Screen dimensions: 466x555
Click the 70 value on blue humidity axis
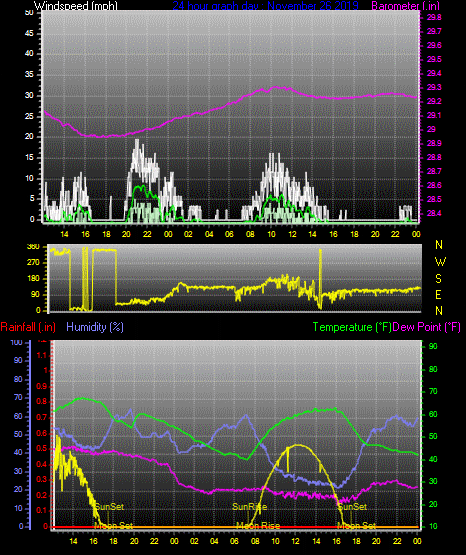click(18, 397)
